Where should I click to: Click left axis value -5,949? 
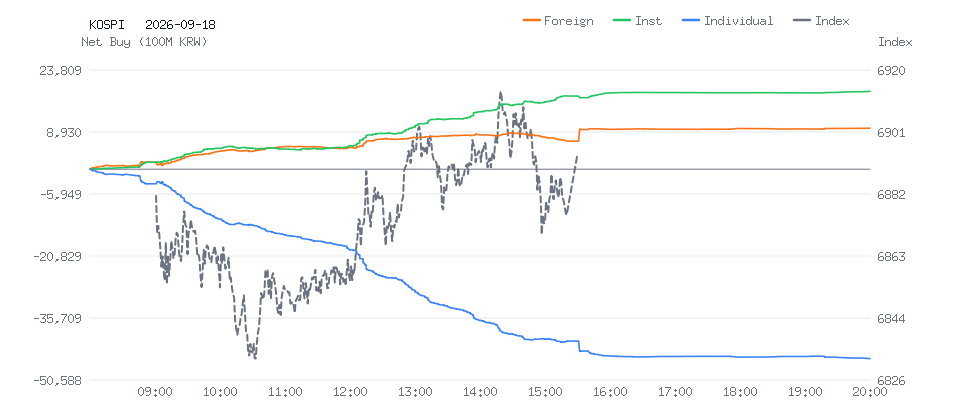pyautogui.click(x=59, y=195)
